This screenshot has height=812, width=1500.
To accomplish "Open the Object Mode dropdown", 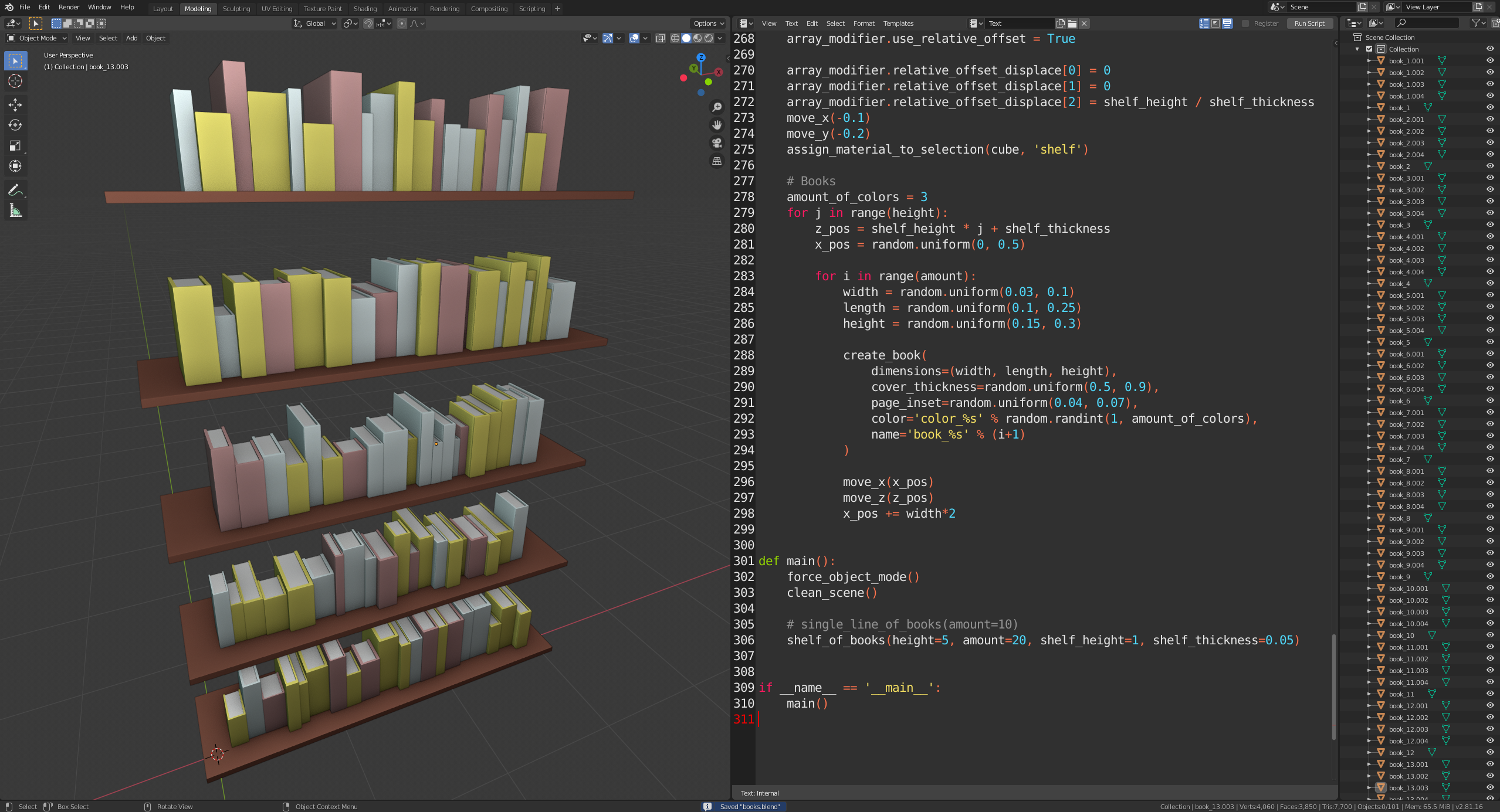I will click(x=37, y=38).
